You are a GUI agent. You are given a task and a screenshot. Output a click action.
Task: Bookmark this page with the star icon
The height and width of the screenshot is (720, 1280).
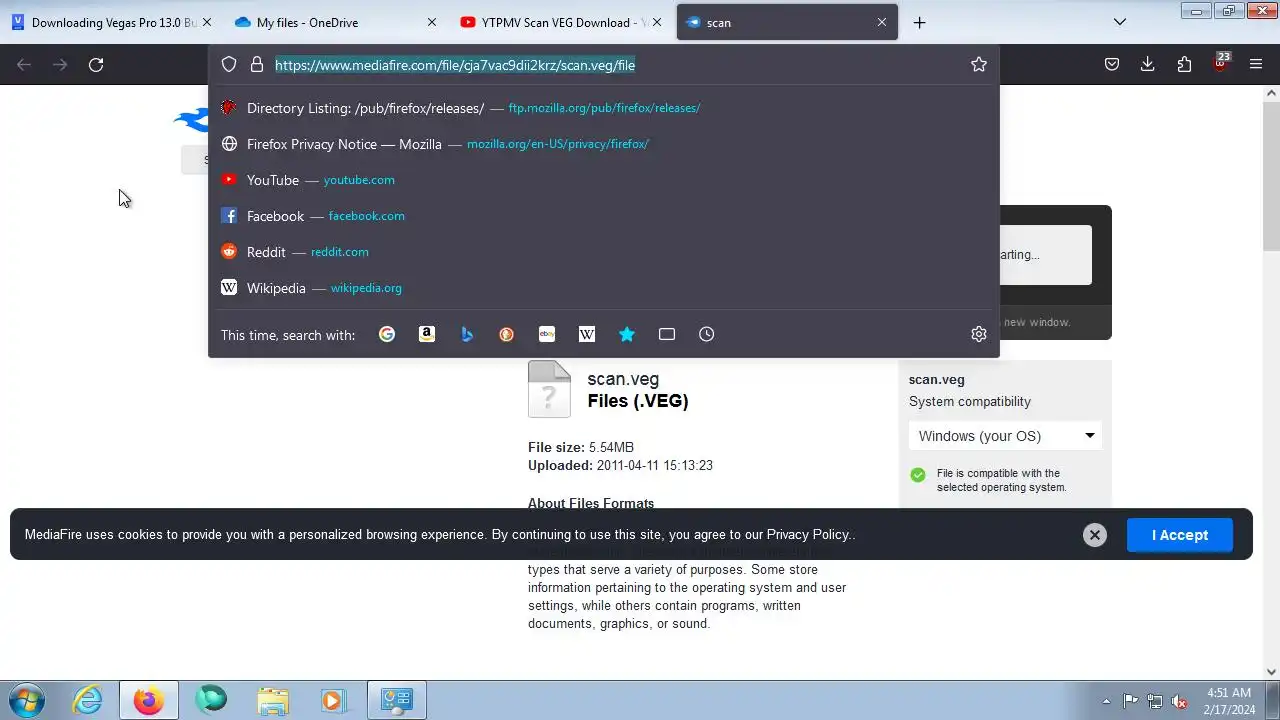979,64
